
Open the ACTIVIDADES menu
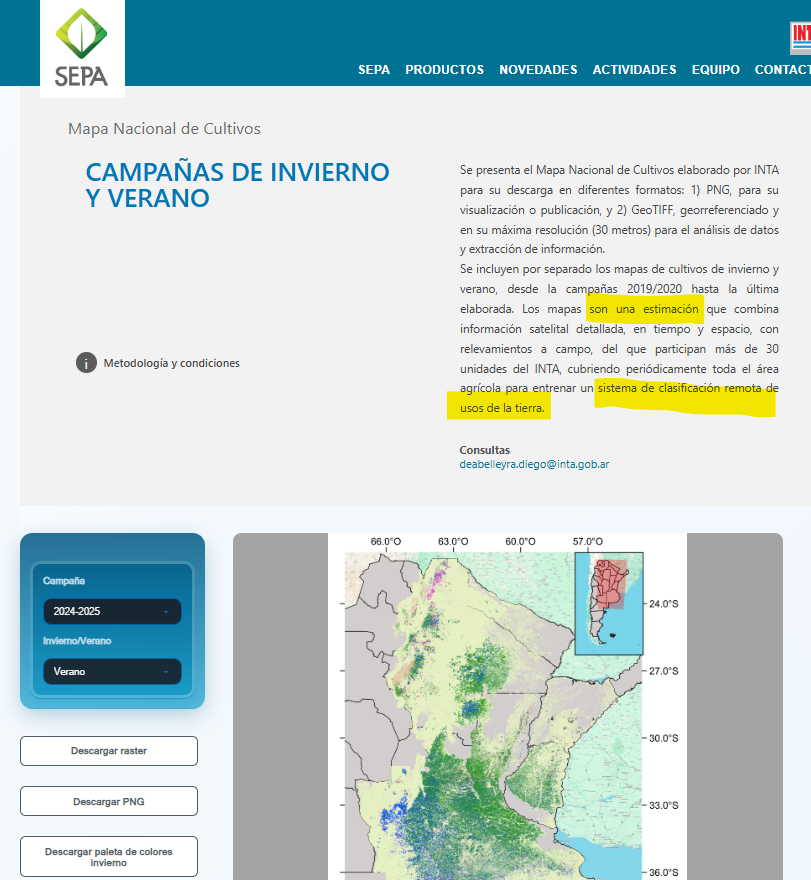(634, 70)
